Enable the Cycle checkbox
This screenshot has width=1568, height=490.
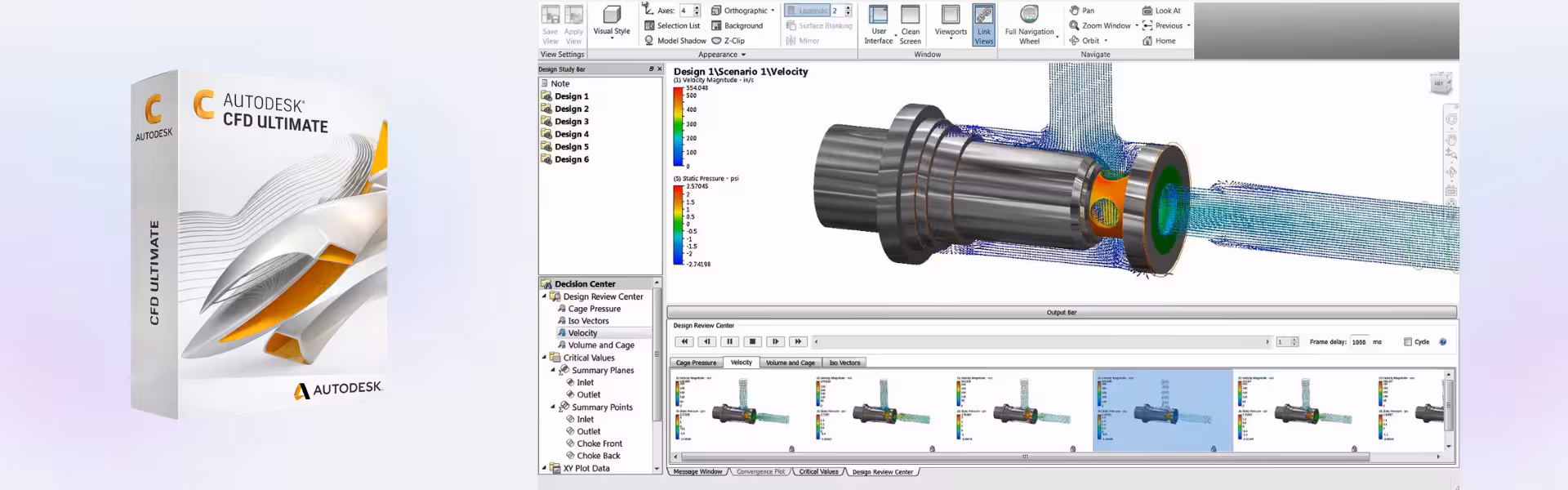tap(1408, 341)
